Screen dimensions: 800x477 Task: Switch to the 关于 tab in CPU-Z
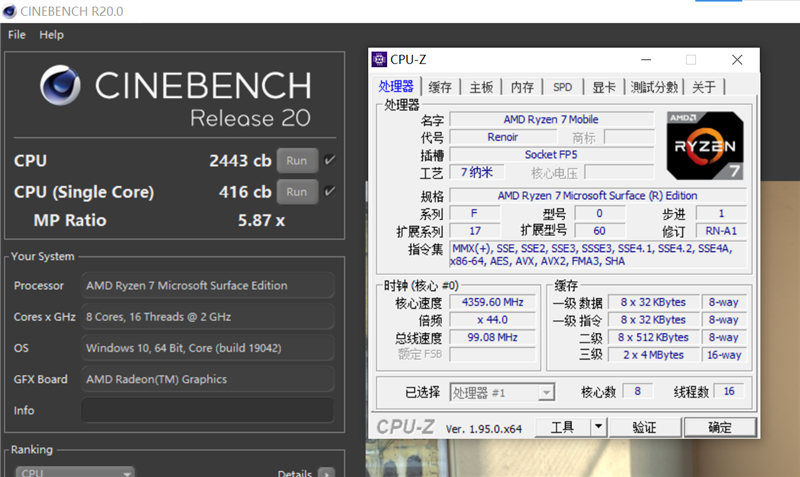(x=704, y=87)
